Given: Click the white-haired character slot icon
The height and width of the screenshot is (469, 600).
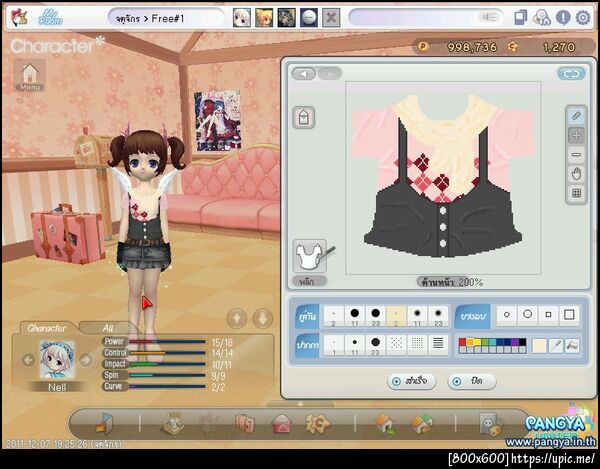Looking at the screenshot, I should tap(242, 18).
